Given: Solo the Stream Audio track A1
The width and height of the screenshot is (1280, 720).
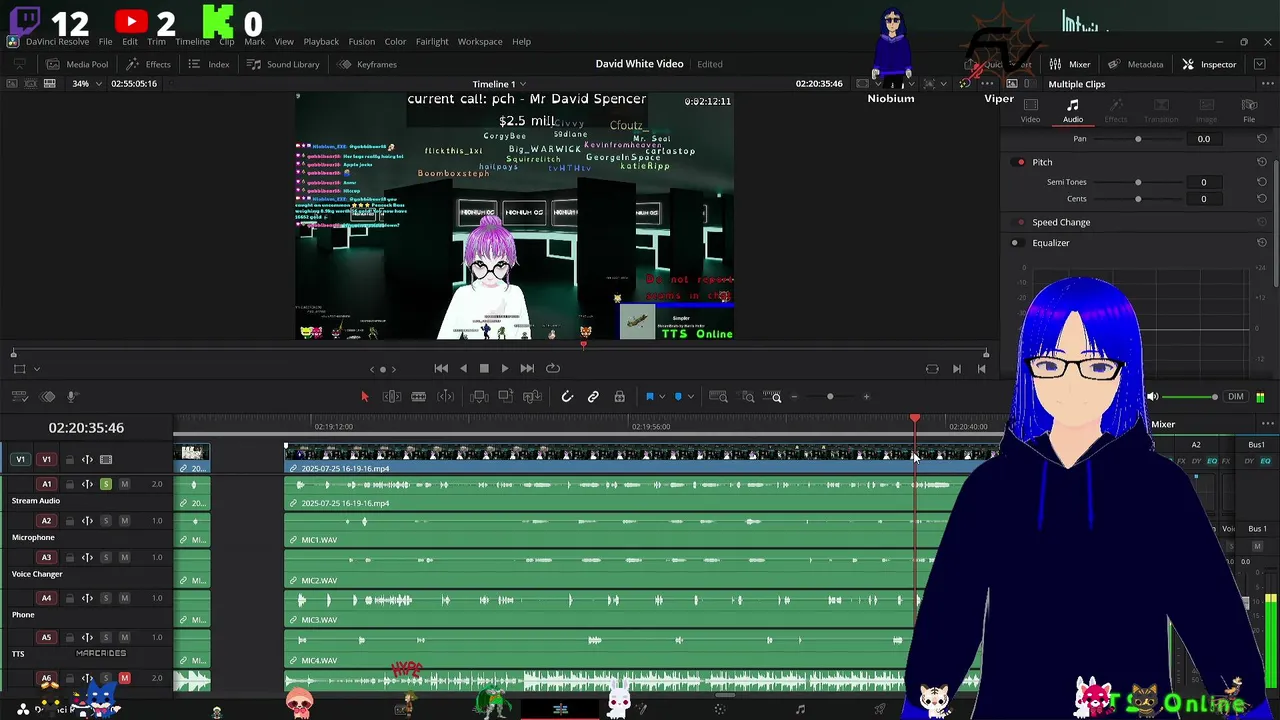Looking at the screenshot, I should tap(106, 484).
